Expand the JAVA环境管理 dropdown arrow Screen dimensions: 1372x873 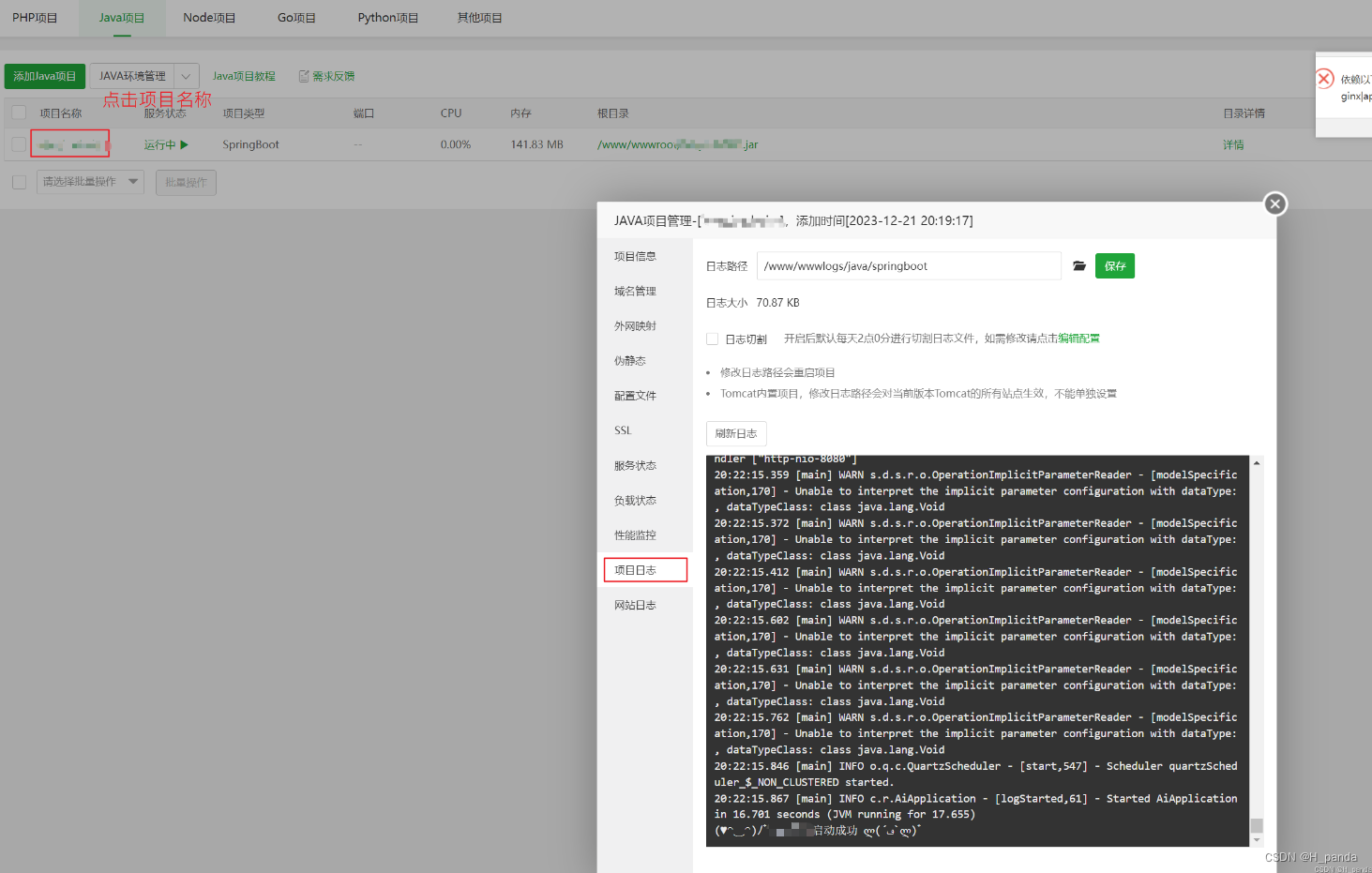tap(186, 76)
